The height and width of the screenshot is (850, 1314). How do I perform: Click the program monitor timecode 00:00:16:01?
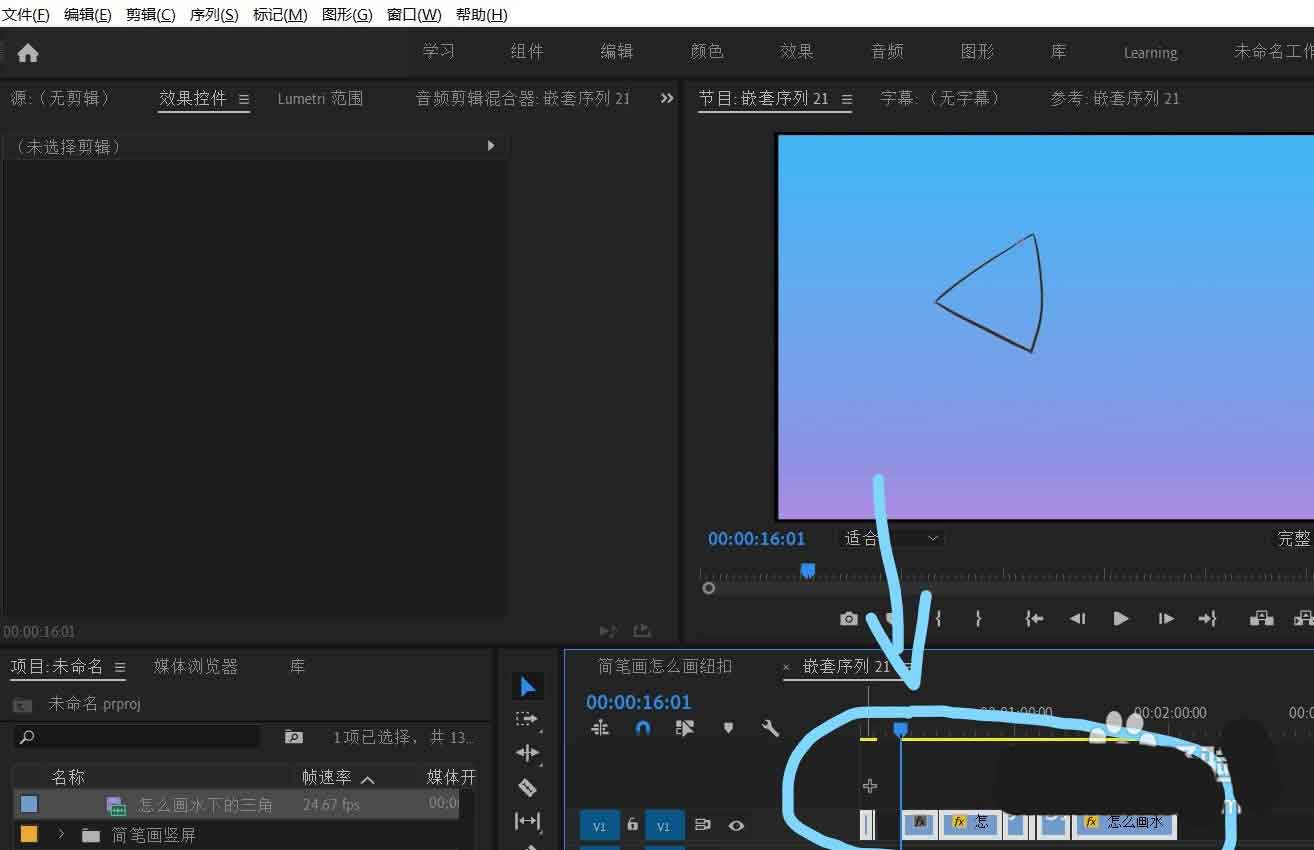coord(757,538)
